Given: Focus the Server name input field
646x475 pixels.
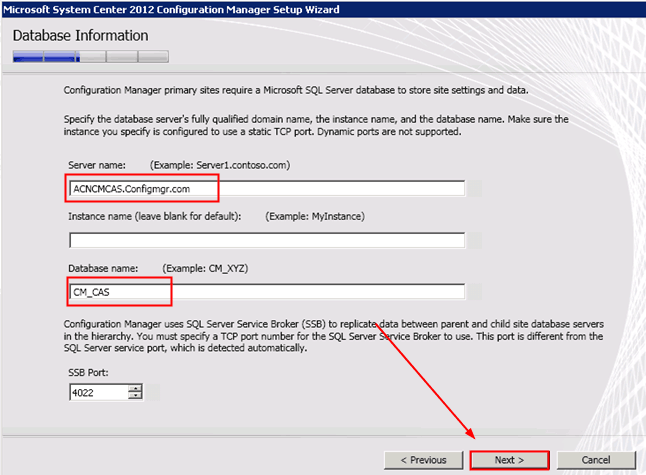Looking at the screenshot, I should [267, 189].
